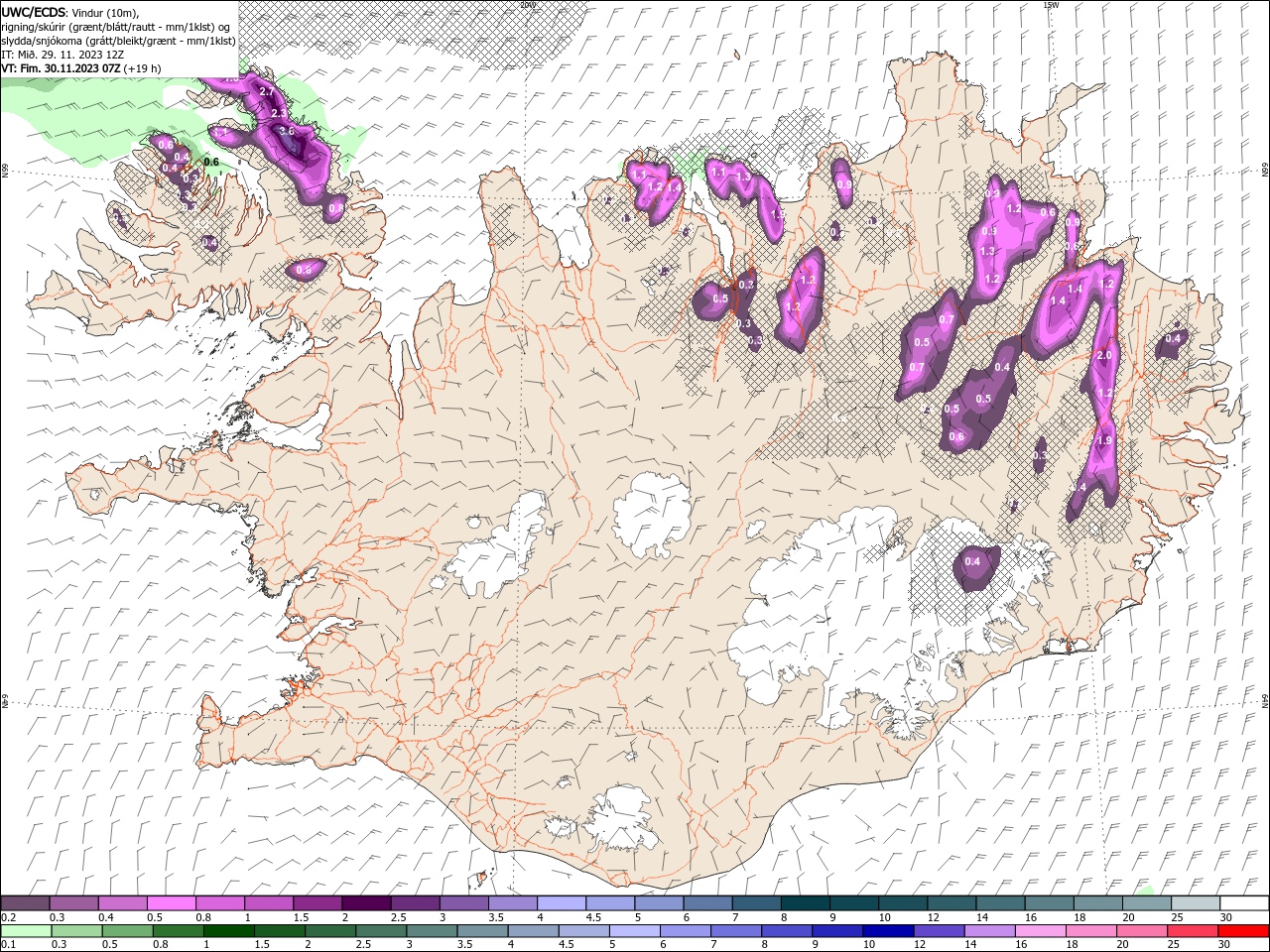Pick the lower legend swatch labeled 4
Image resolution: width=1270 pixels, height=952 pixels.
534,931
